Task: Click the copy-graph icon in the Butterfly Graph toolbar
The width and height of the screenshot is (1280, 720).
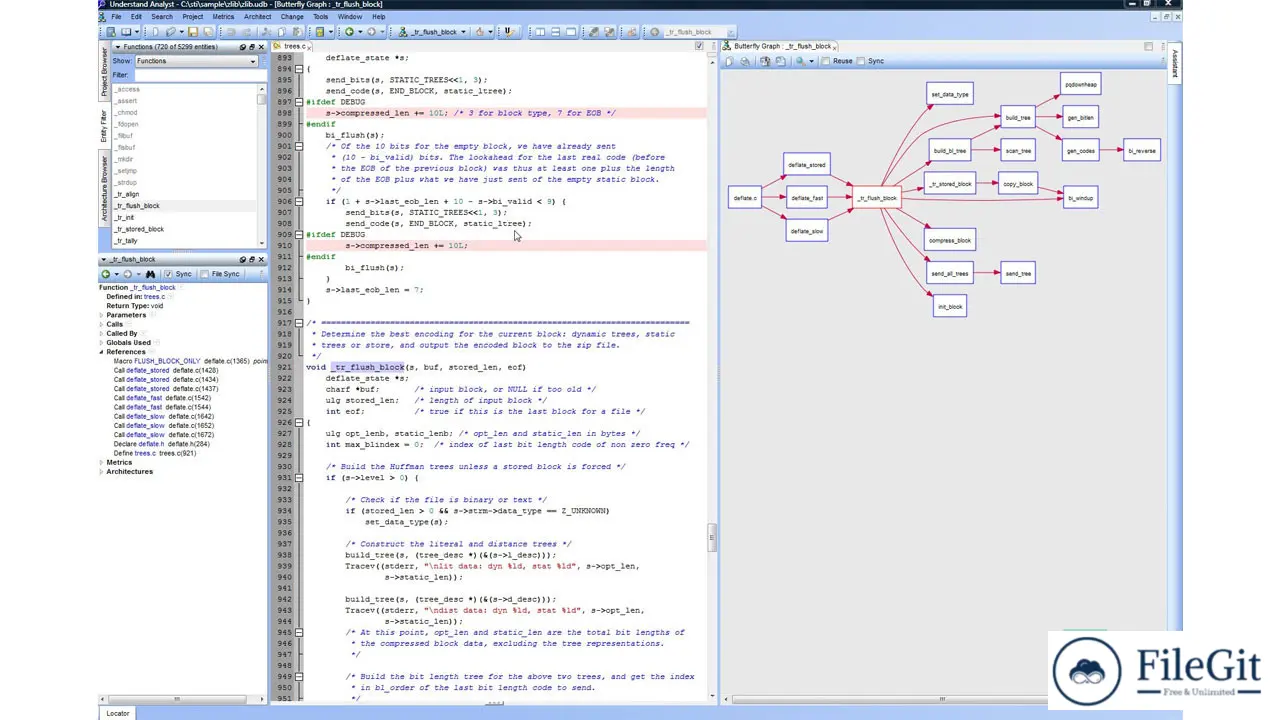Action: coord(765,61)
